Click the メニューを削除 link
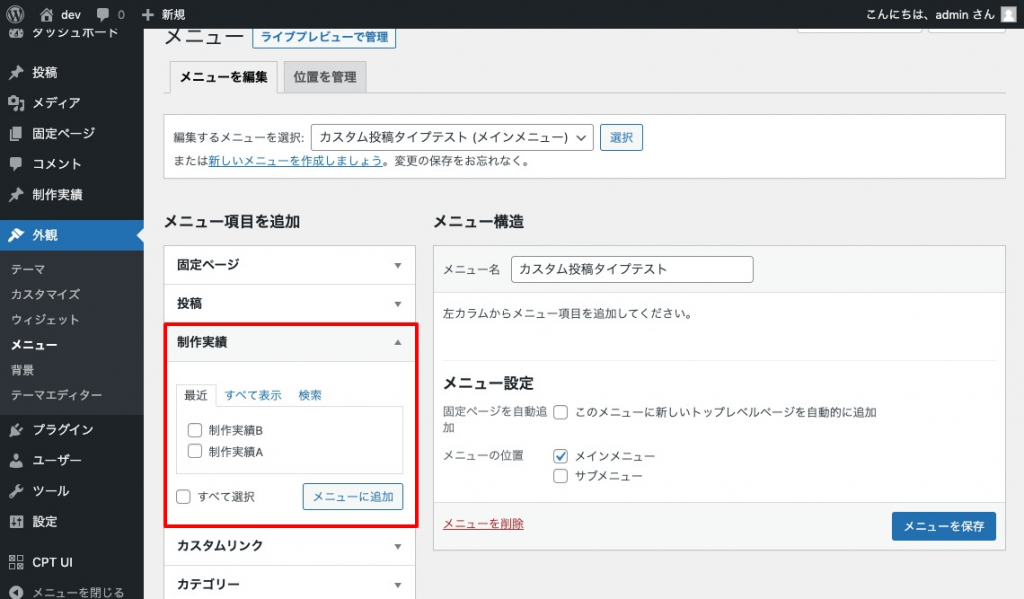The height and width of the screenshot is (599, 1024). coord(483,524)
